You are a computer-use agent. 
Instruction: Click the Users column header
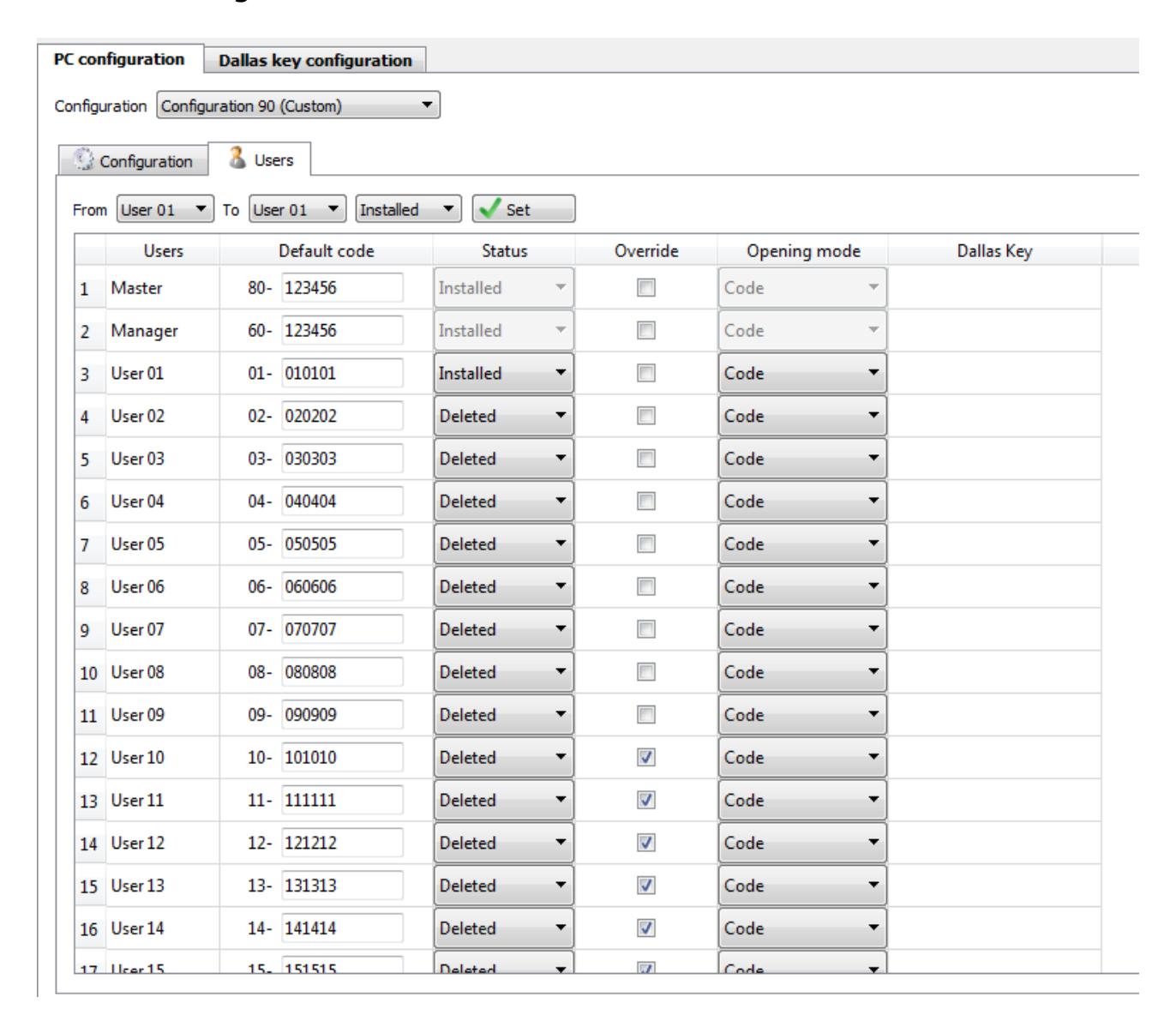[163, 251]
